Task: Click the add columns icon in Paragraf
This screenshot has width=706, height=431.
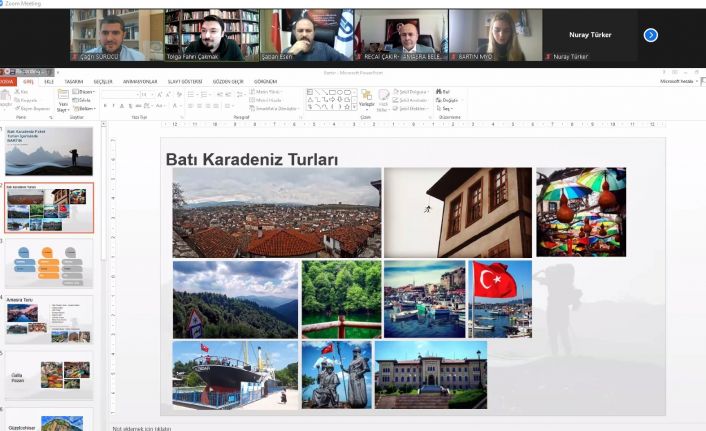Action: click(x=229, y=106)
